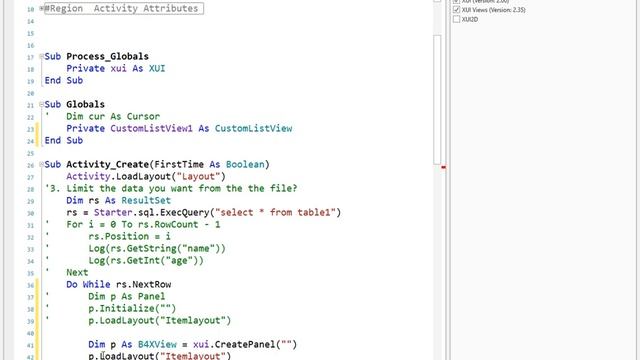640x360 pixels.
Task: Click the commented 'Dim cur As Cursor' line
Action: [x=113, y=116]
